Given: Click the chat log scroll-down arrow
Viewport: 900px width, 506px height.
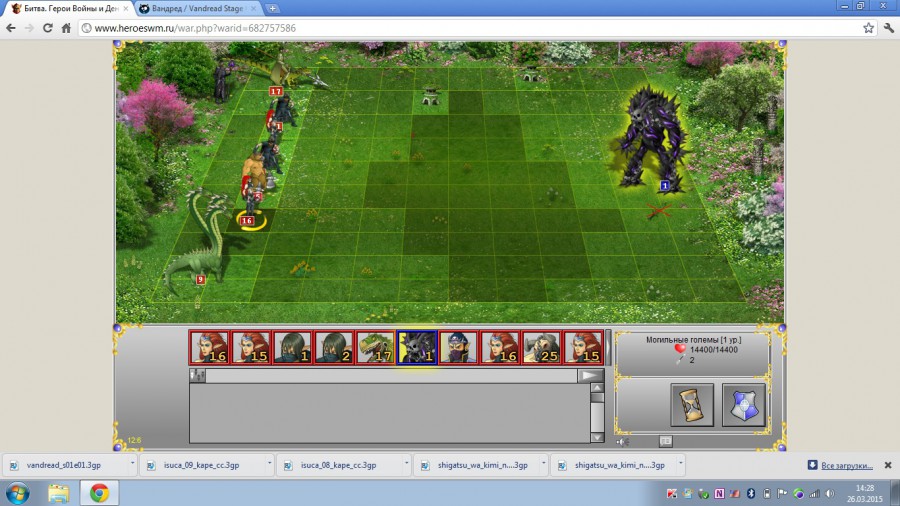Looking at the screenshot, I should tap(597, 438).
